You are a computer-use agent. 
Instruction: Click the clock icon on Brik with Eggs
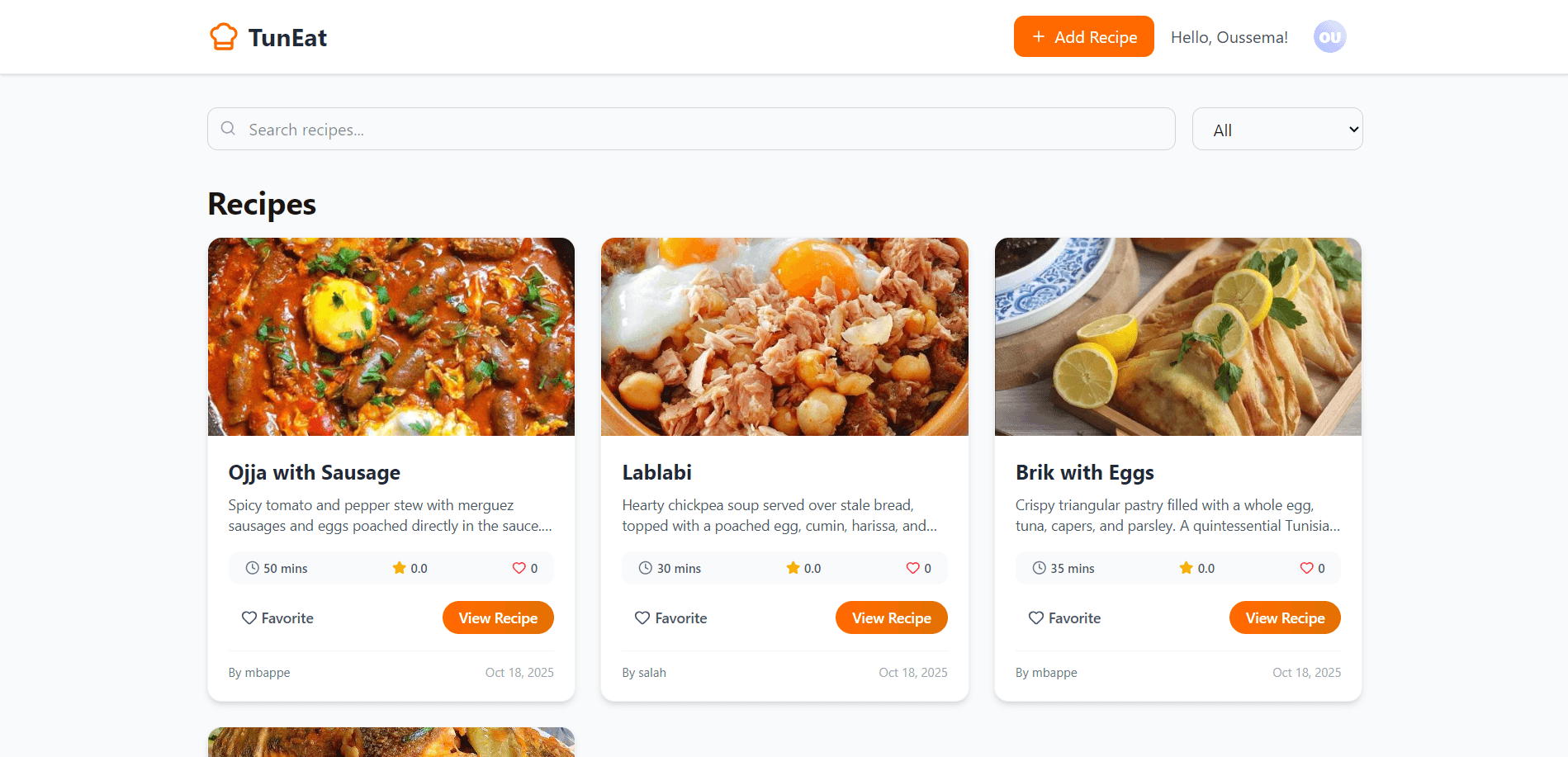point(1039,568)
